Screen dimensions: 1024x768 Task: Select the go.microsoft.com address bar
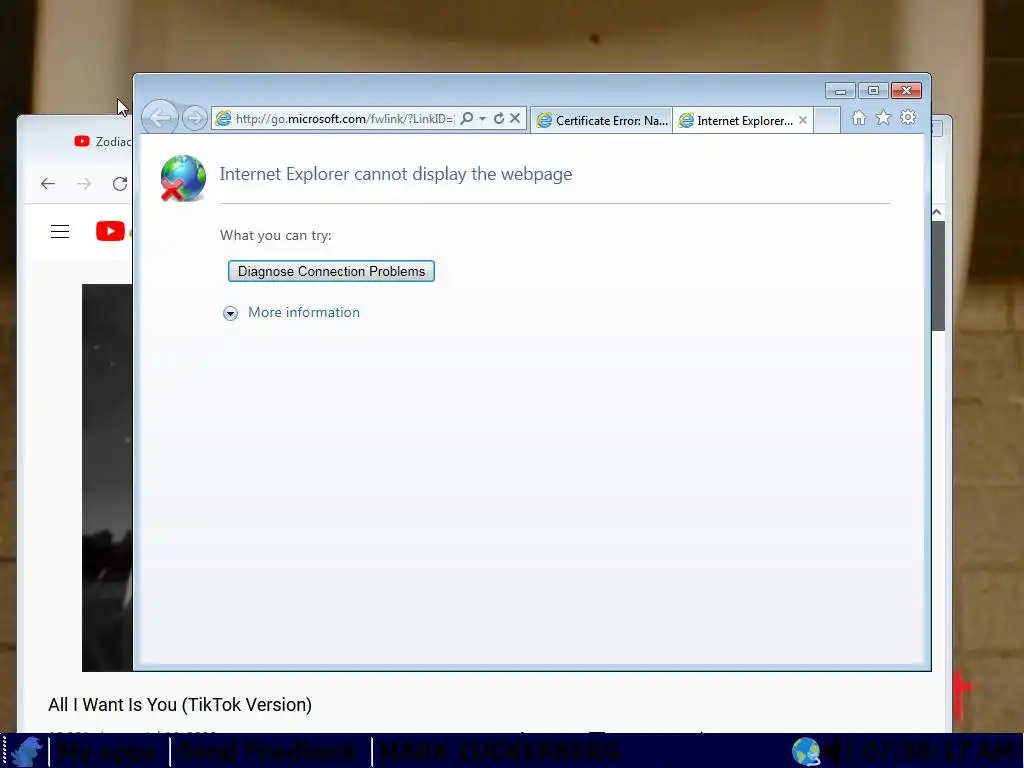[345, 119]
